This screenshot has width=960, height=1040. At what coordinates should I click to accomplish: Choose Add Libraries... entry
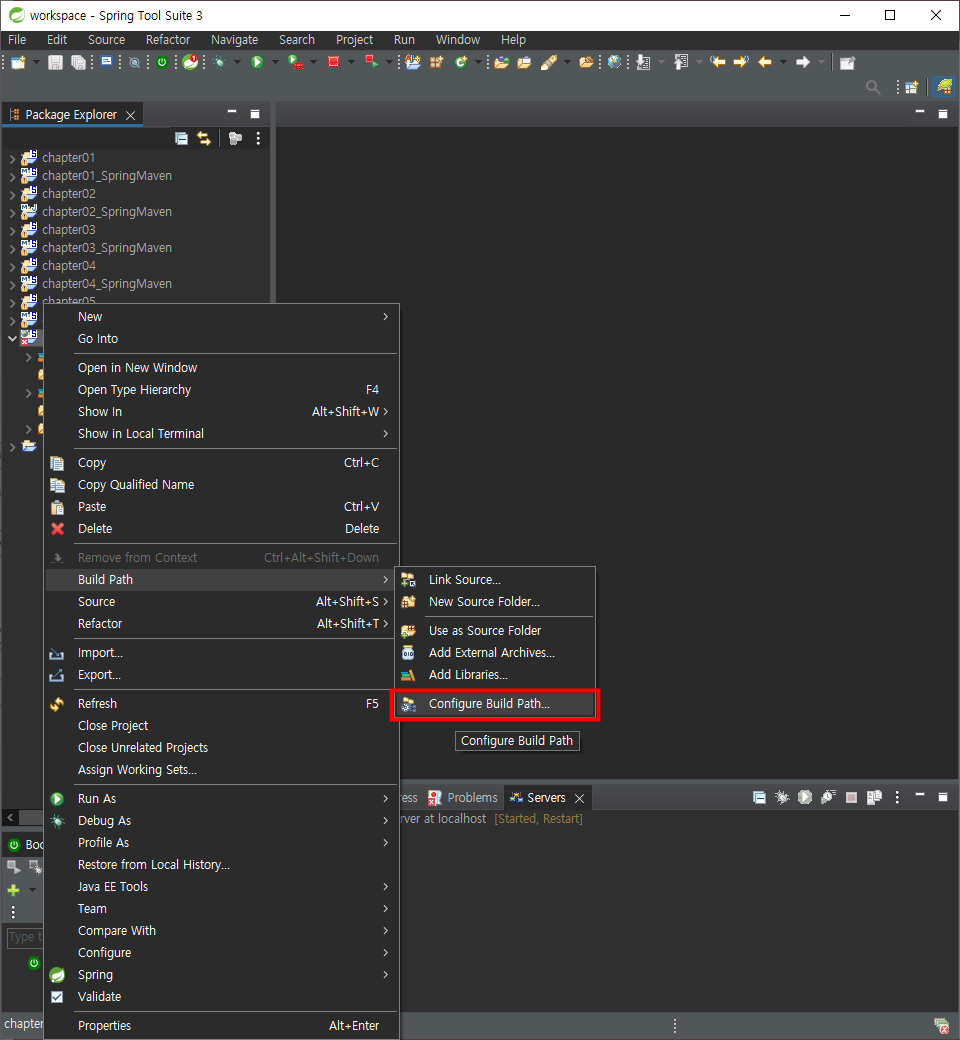click(x=496, y=675)
